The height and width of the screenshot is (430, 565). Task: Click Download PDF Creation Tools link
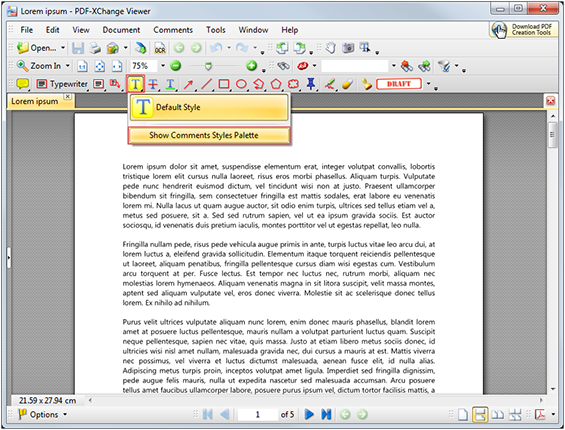point(524,30)
